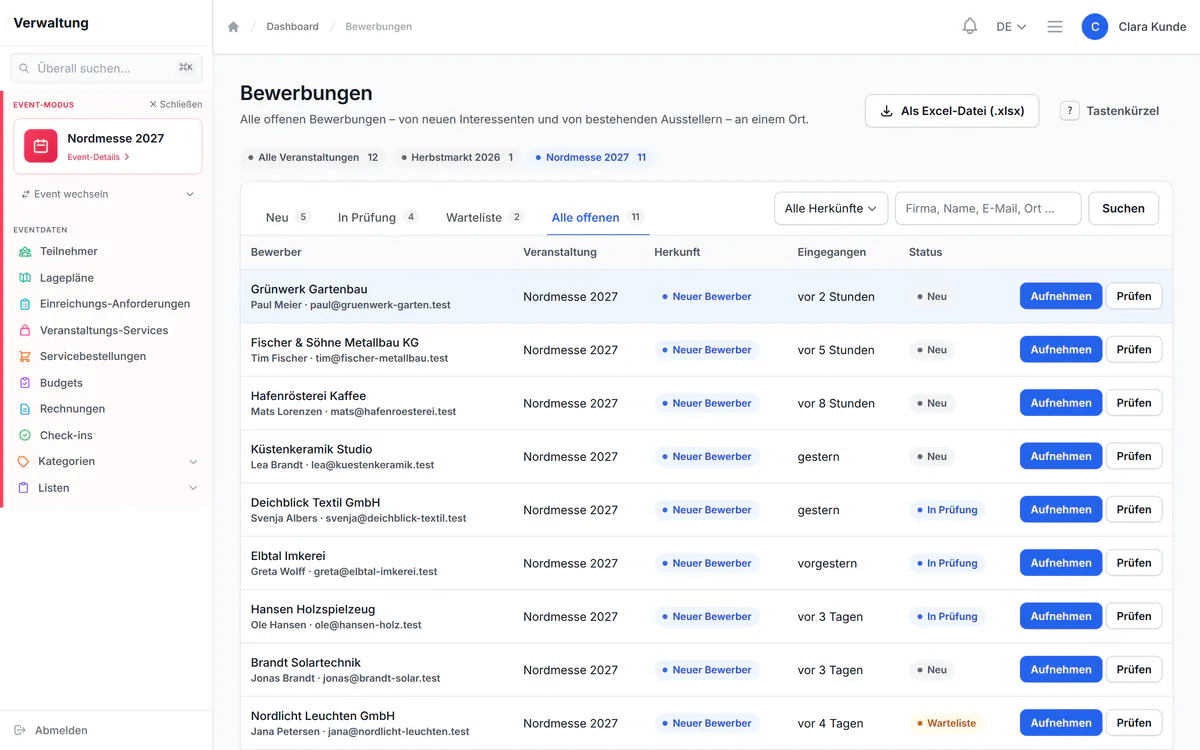Expand the Kategorien section
The image size is (1200, 750).
(x=106, y=462)
